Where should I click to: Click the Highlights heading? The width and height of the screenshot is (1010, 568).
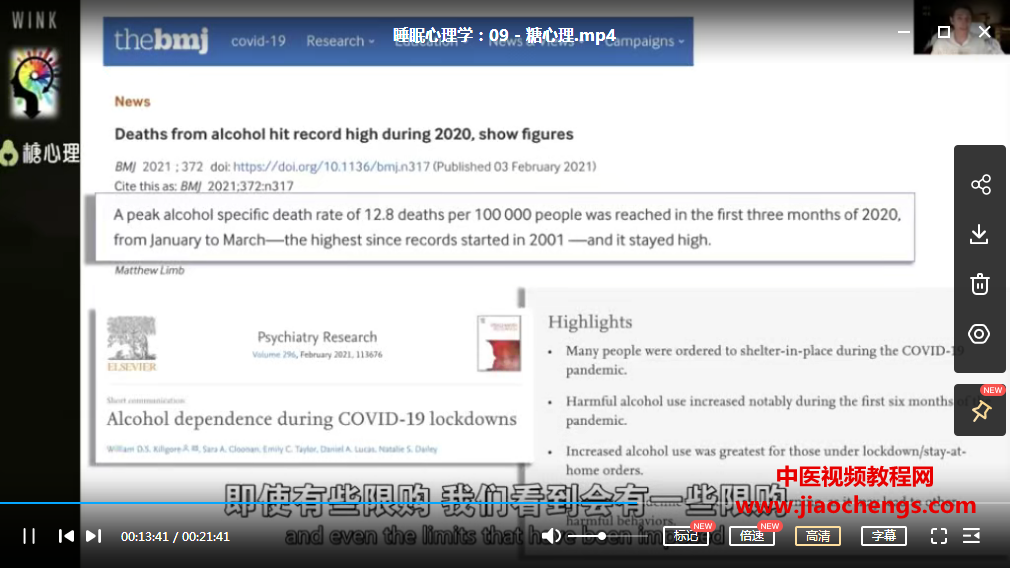tap(590, 322)
